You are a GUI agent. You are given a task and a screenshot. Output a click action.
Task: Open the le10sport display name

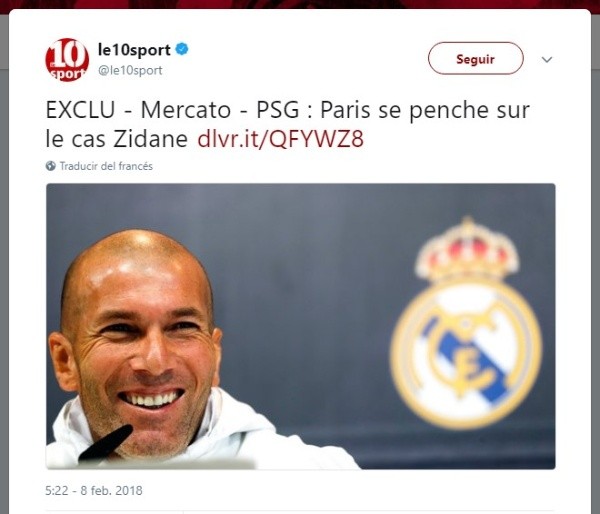click(x=134, y=50)
